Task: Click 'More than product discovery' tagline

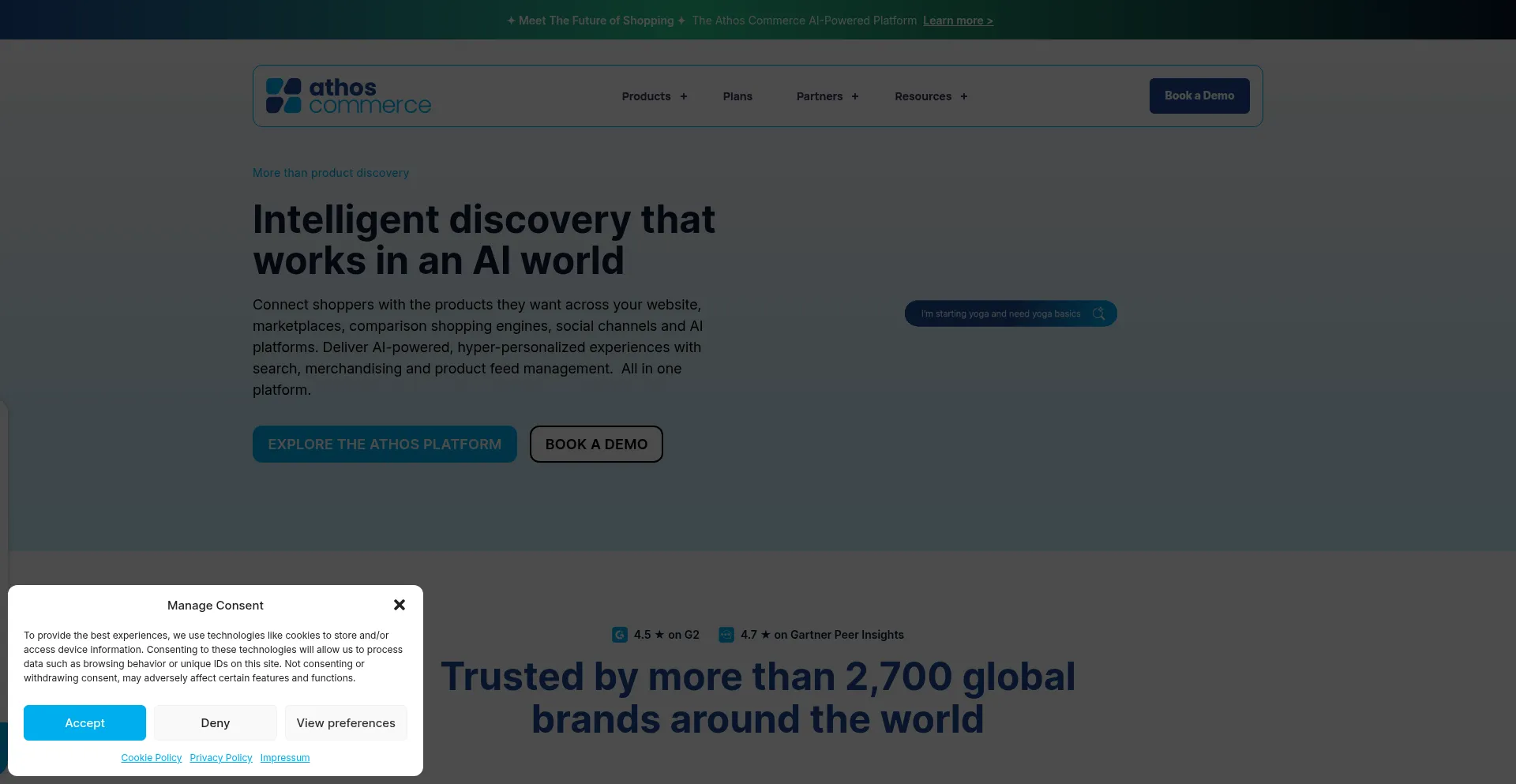Action: 331,173
